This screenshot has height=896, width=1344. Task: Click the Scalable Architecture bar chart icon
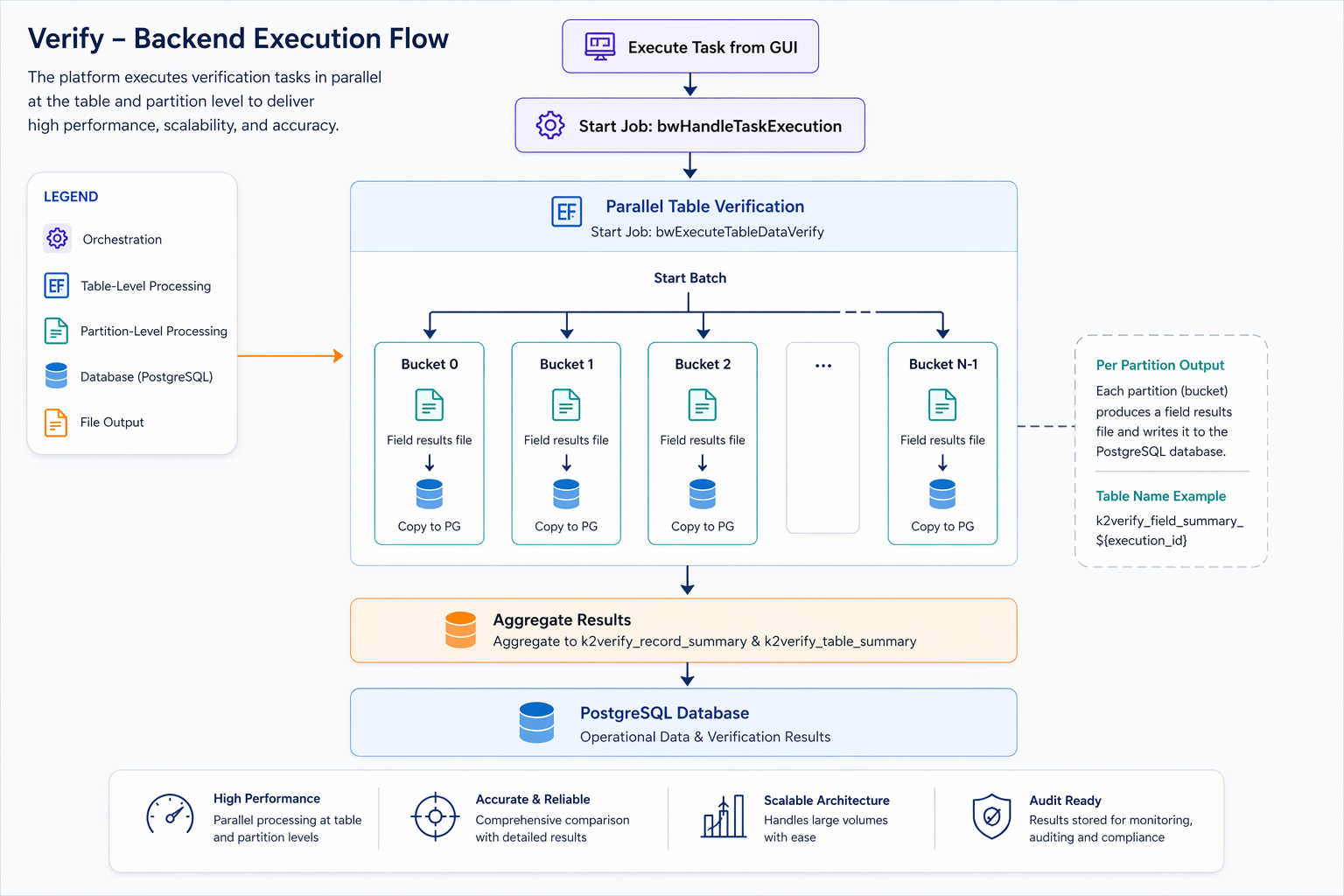point(724,816)
